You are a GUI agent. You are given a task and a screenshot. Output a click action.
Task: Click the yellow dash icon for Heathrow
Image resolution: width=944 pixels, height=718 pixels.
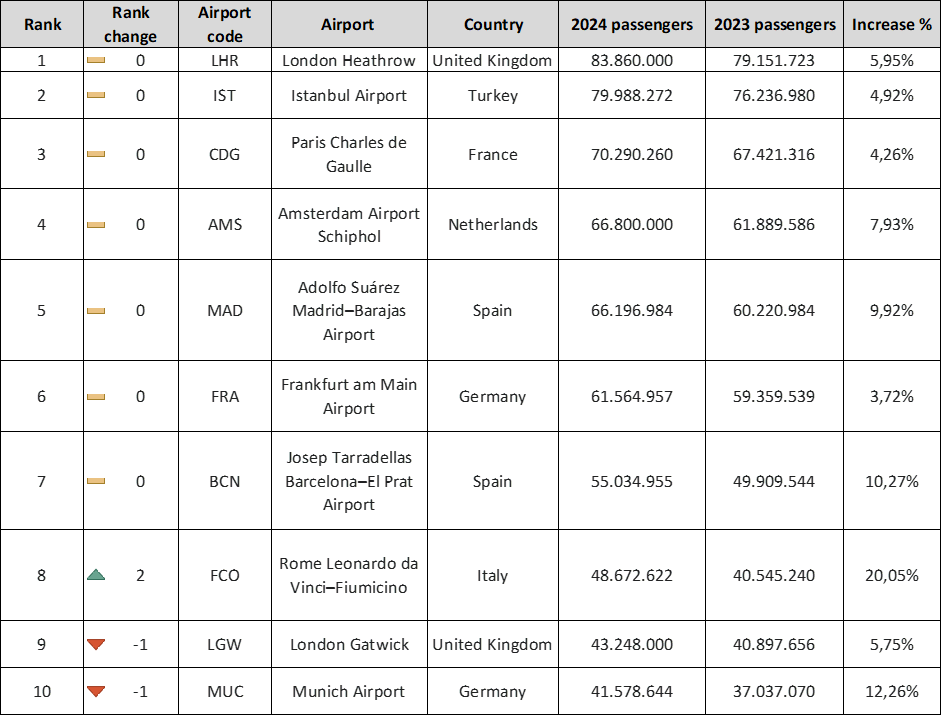tap(96, 61)
